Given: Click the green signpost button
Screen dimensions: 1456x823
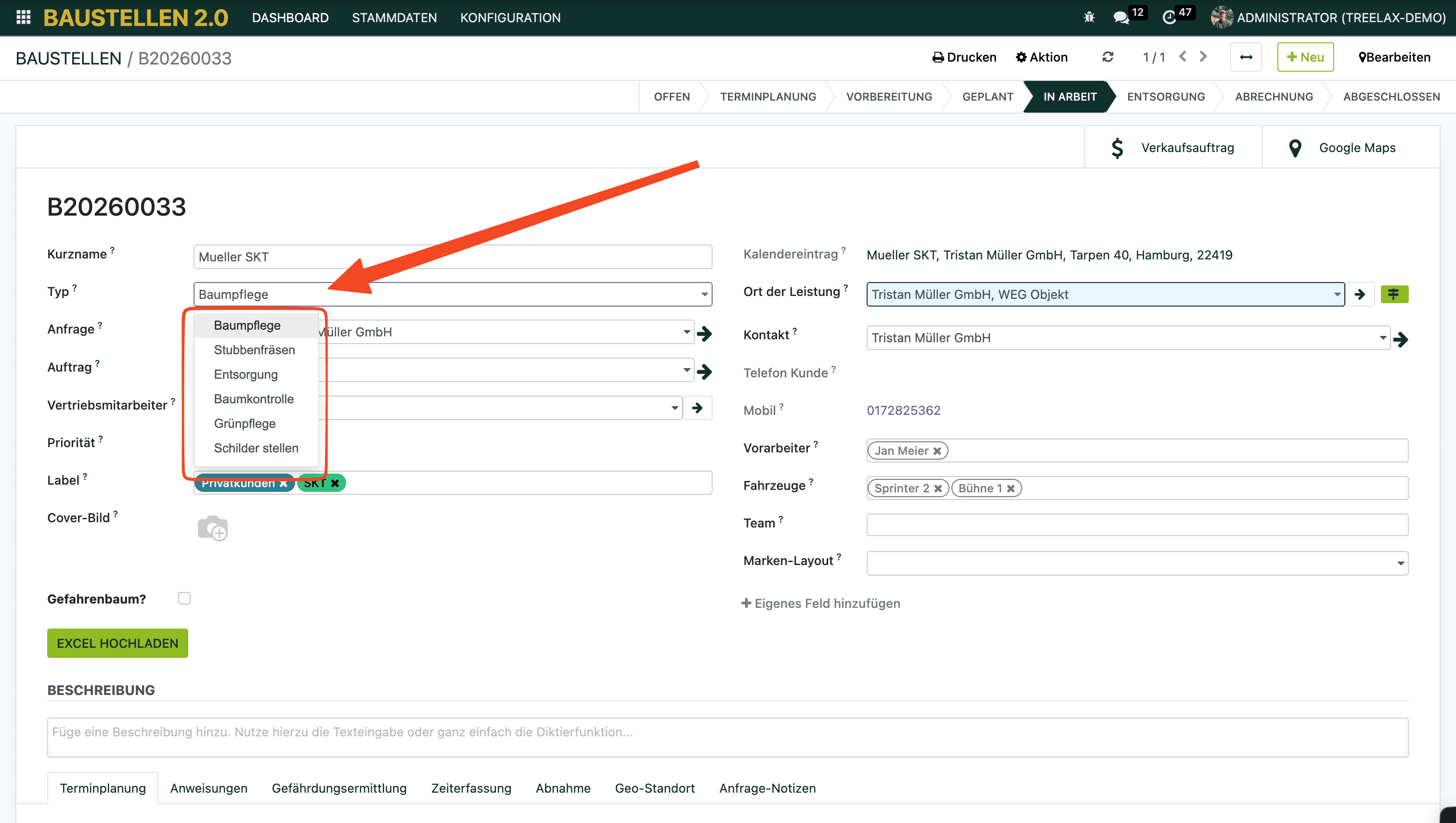Looking at the screenshot, I should pyautogui.click(x=1394, y=294).
